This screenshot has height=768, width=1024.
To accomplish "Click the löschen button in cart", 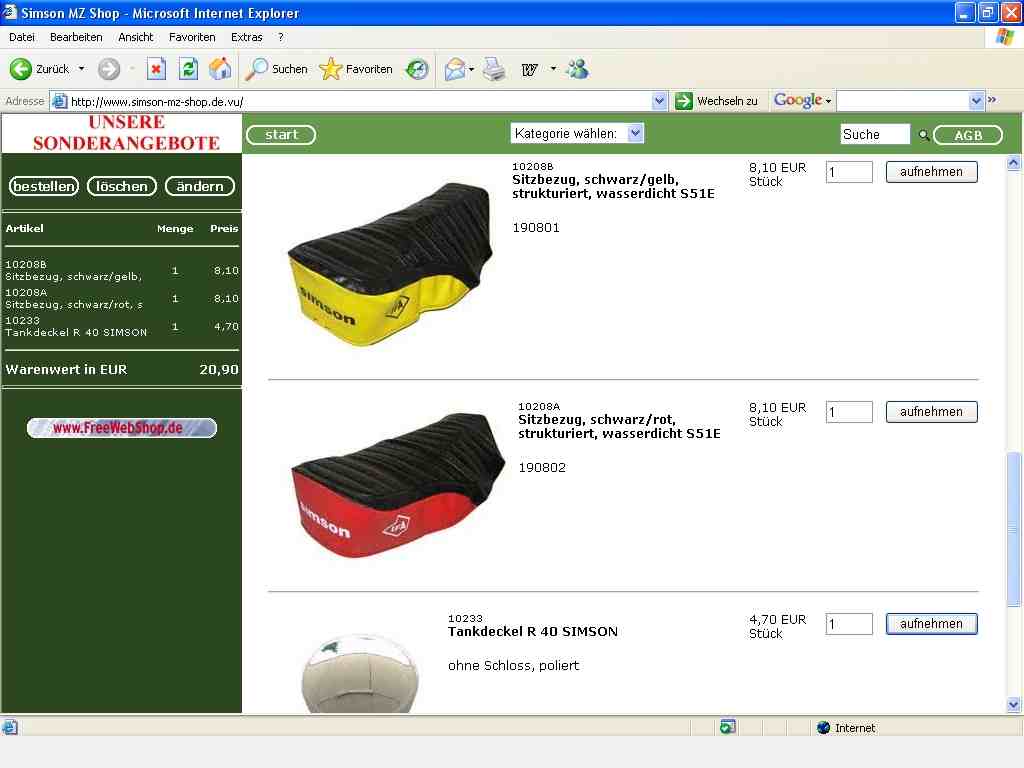I will pyautogui.click(x=121, y=186).
